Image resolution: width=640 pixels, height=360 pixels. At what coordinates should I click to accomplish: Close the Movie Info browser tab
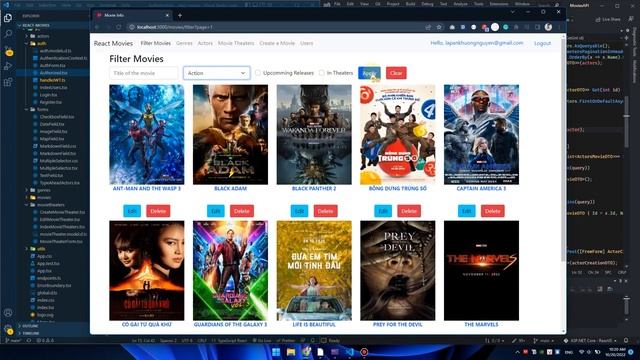(x=167, y=15)
